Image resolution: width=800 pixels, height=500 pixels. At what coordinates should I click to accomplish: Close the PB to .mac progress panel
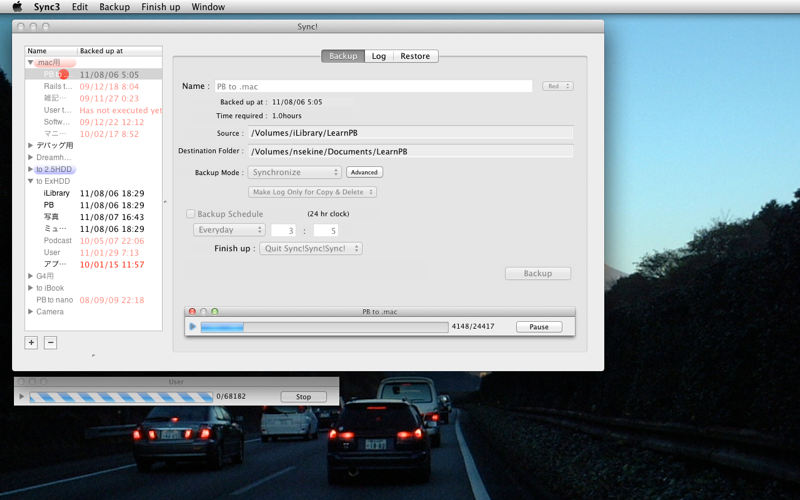(x=192, y=311)
